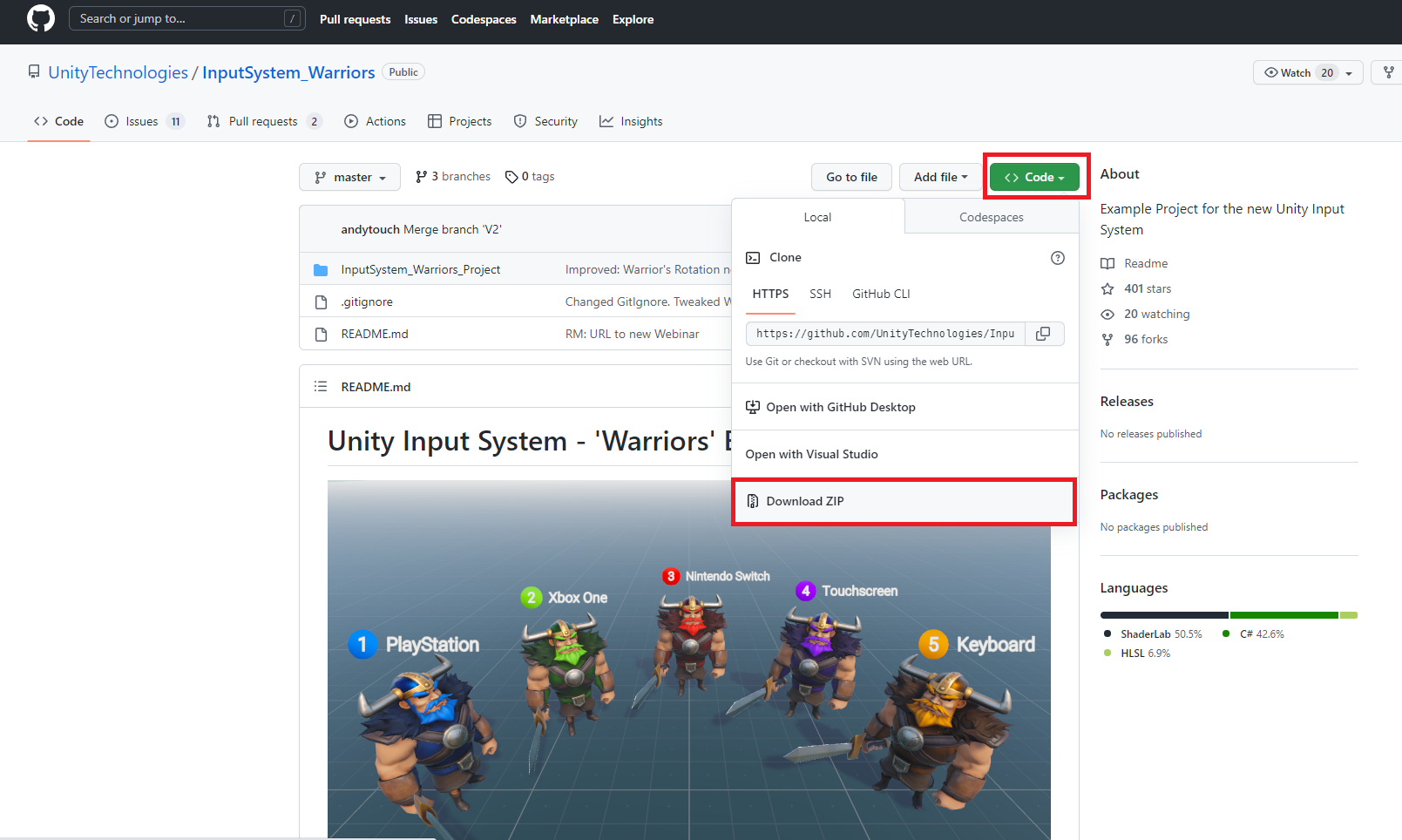Expand the Watch dropdown arrow

(1349, 73)
